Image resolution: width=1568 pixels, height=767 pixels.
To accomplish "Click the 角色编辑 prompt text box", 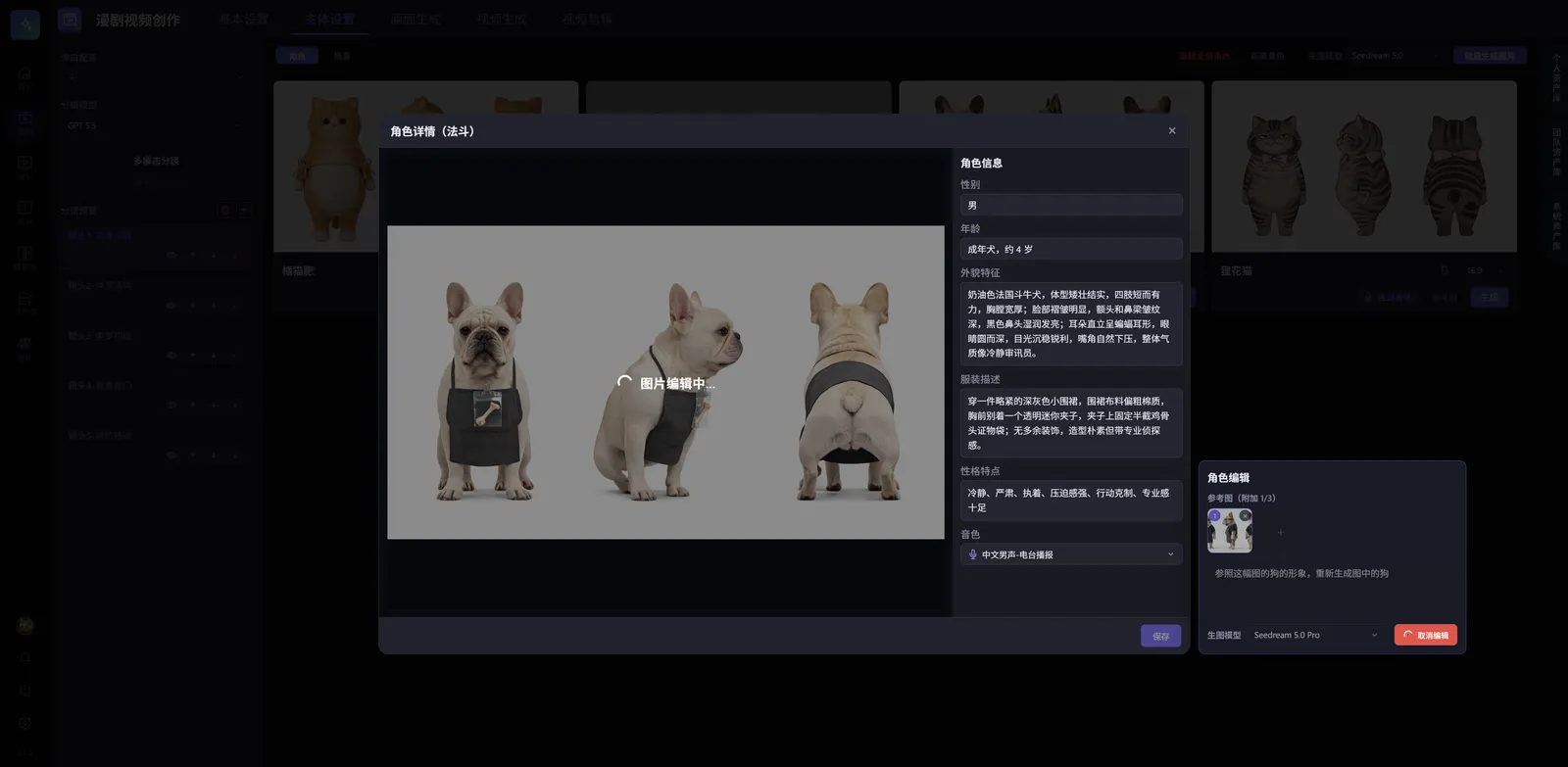I will pyautogui.click(x=1332, y=588).
